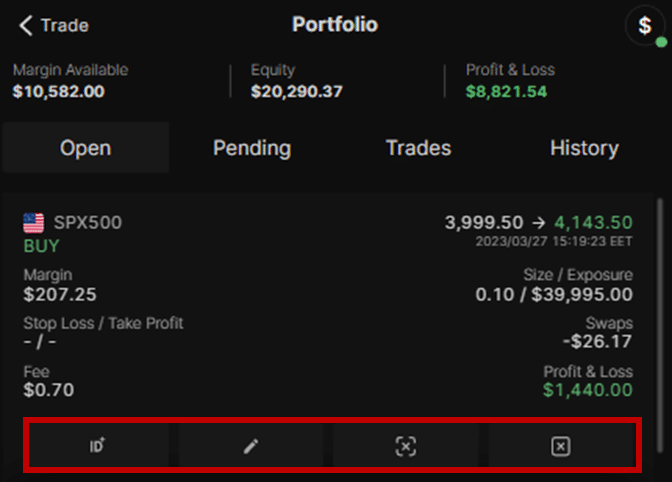Click the Stop Loss / Take Profit value
The width and height of the screenshot is (672, 482).
(39, 342)
